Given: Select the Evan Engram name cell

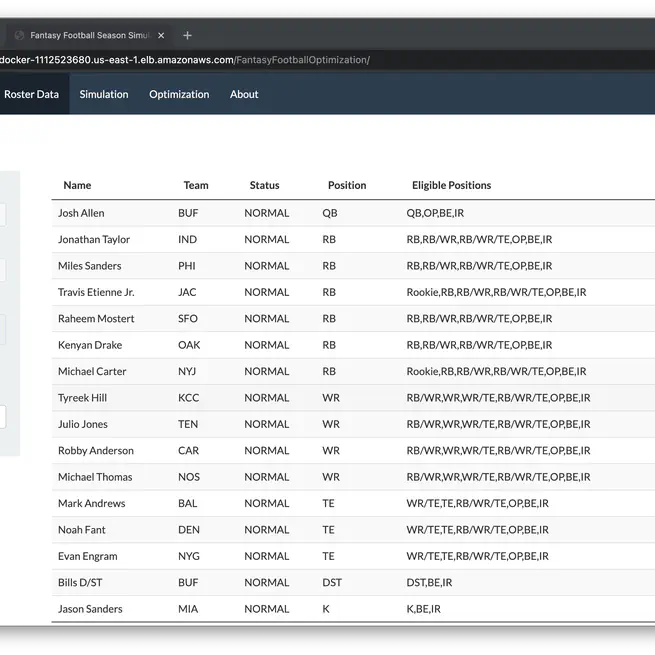Looking at the screenshot, I should pos(87,556).
